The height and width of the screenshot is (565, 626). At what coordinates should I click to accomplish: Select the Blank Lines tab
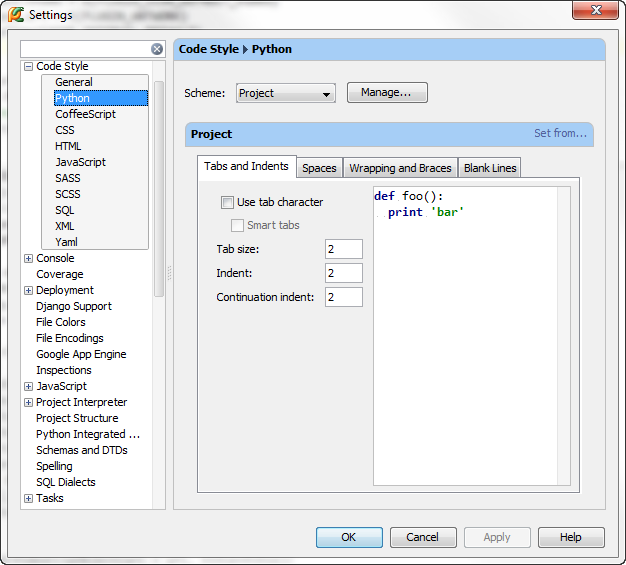click(x=490, y=168)
